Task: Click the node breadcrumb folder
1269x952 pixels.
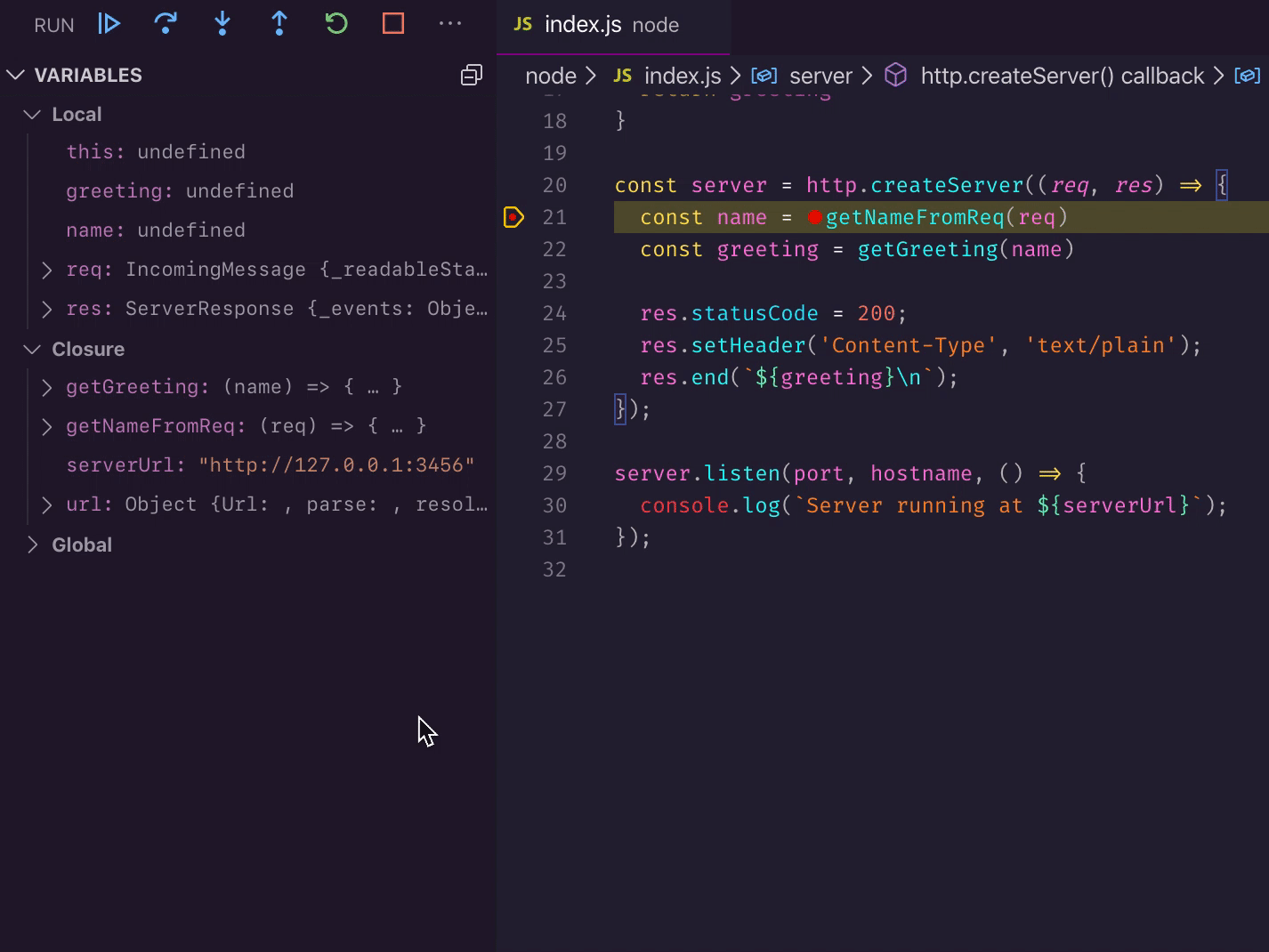Action: point(550,77)
